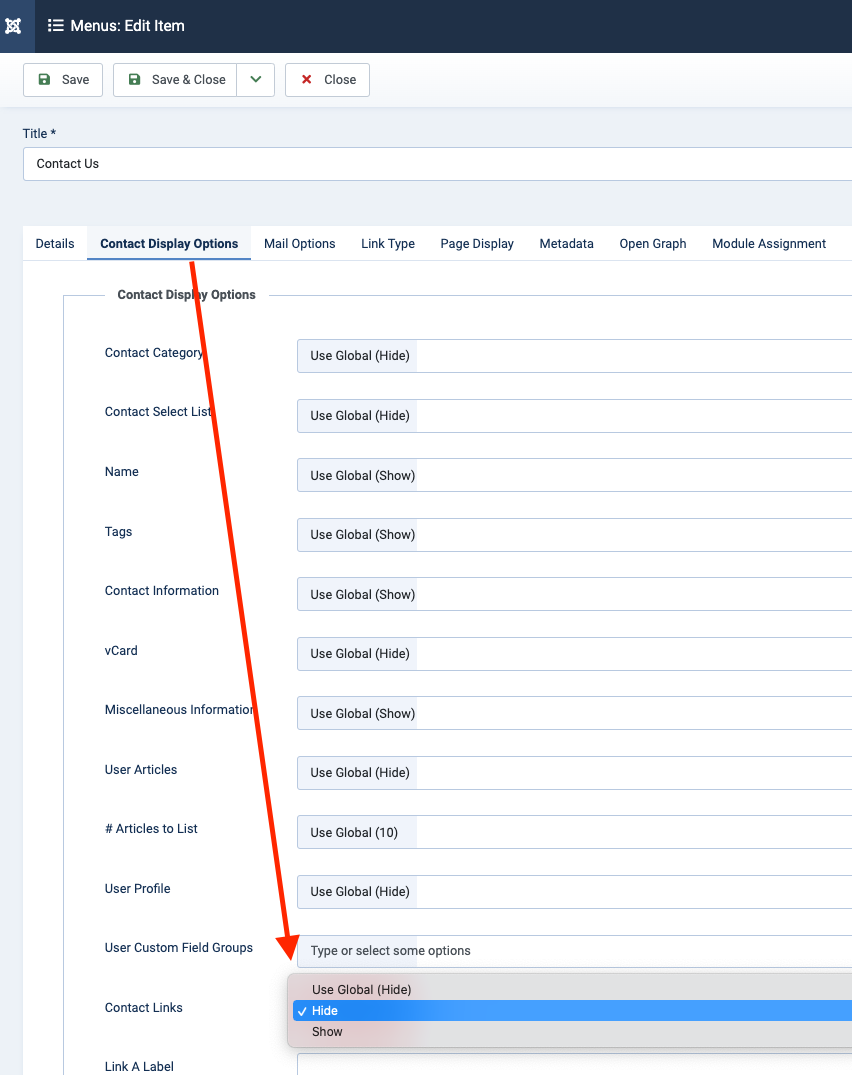The image size is (852, 1075).
Task: Click the Contact Display Options fieldset legend
Action: 186,294
